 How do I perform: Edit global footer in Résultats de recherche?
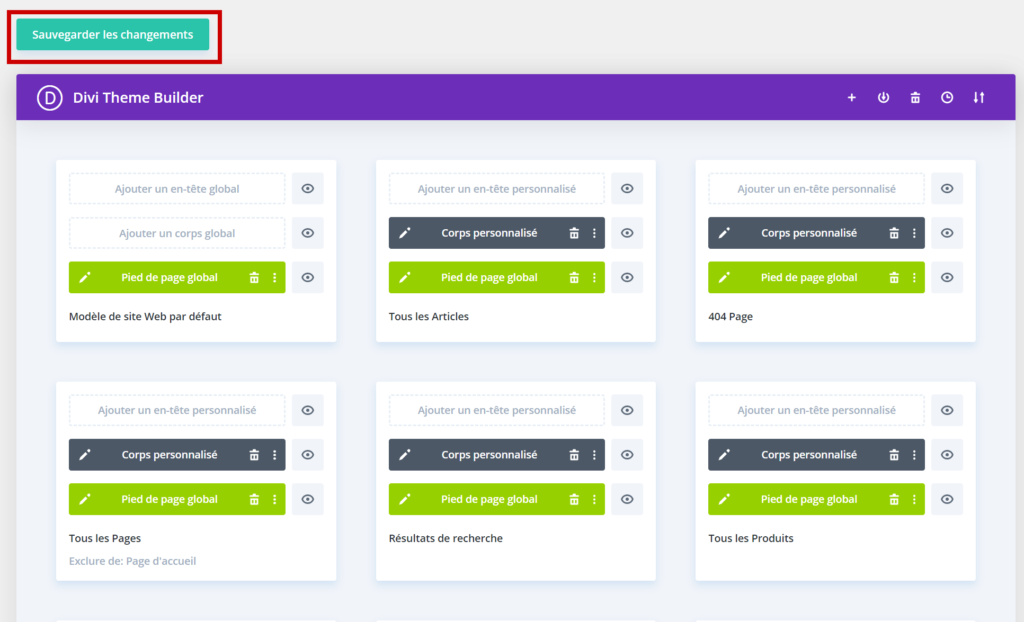(x=405, y=499)
